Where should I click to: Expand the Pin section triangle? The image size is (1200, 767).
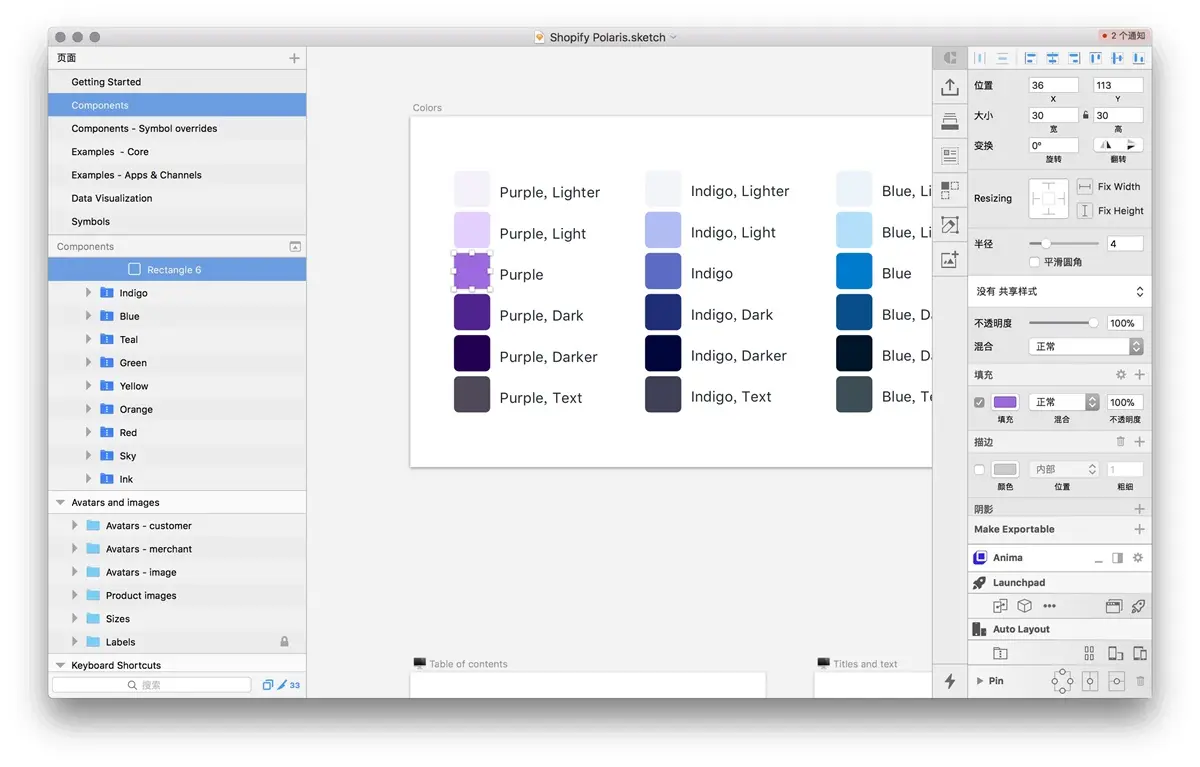pos(979,681)
